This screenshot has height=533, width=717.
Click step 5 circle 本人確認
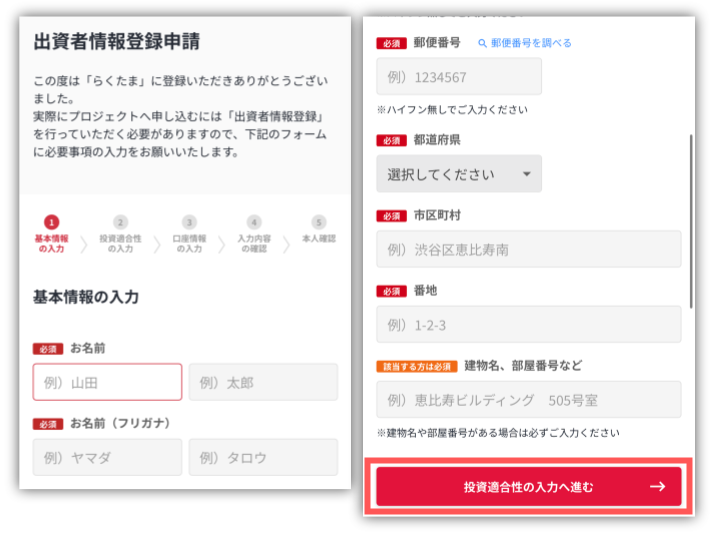coord(318,222)
